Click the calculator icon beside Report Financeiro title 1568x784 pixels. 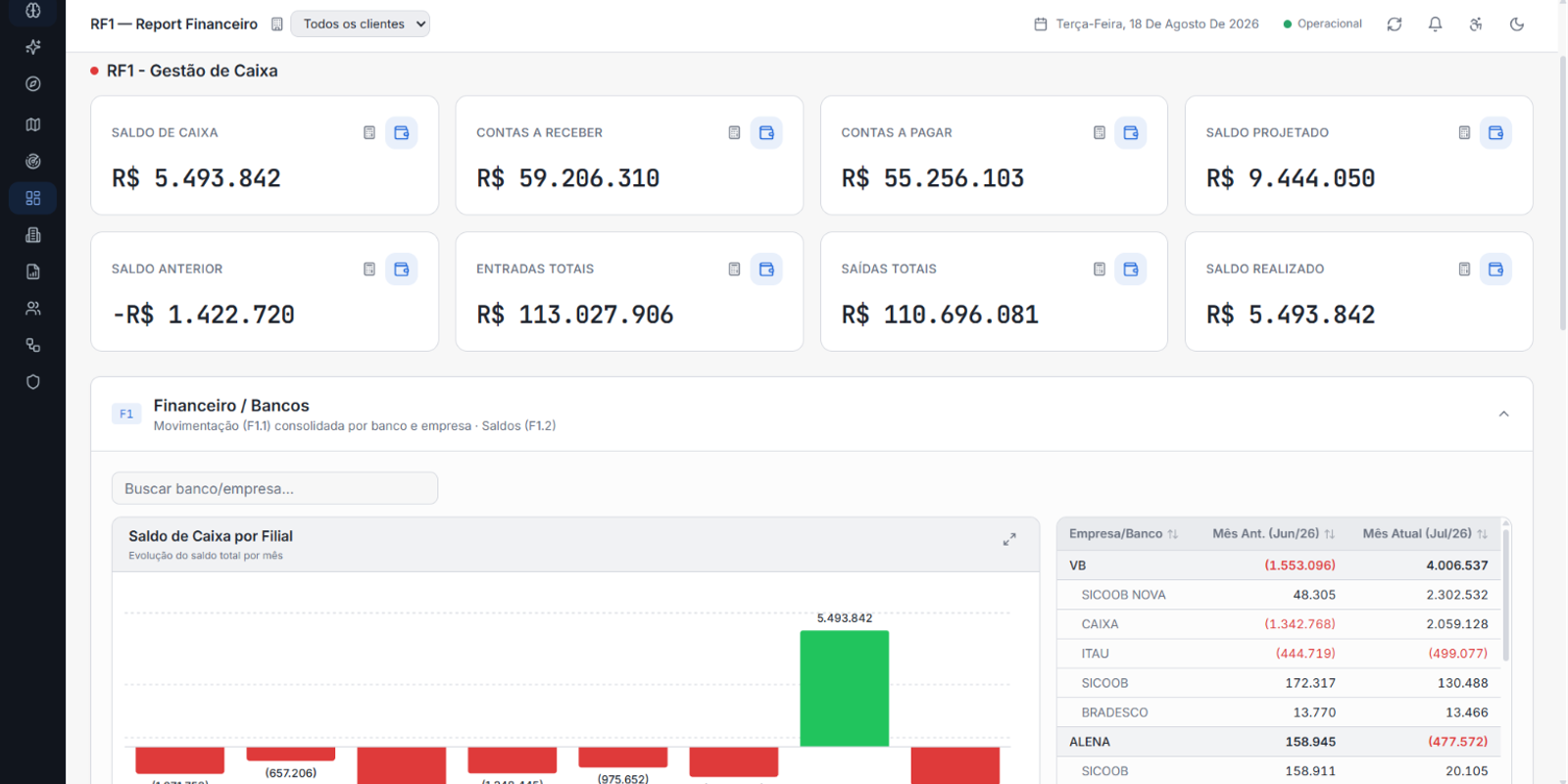pos(277,24)
